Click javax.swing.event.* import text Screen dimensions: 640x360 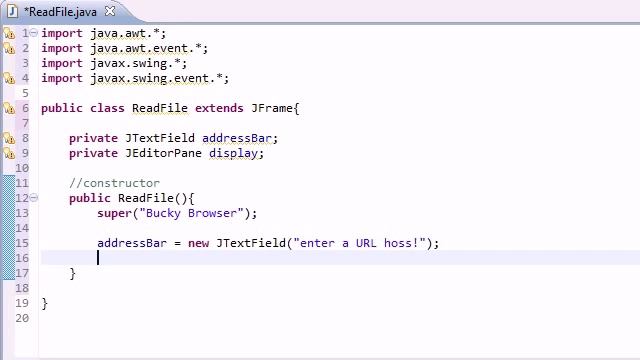click(156, 78)
